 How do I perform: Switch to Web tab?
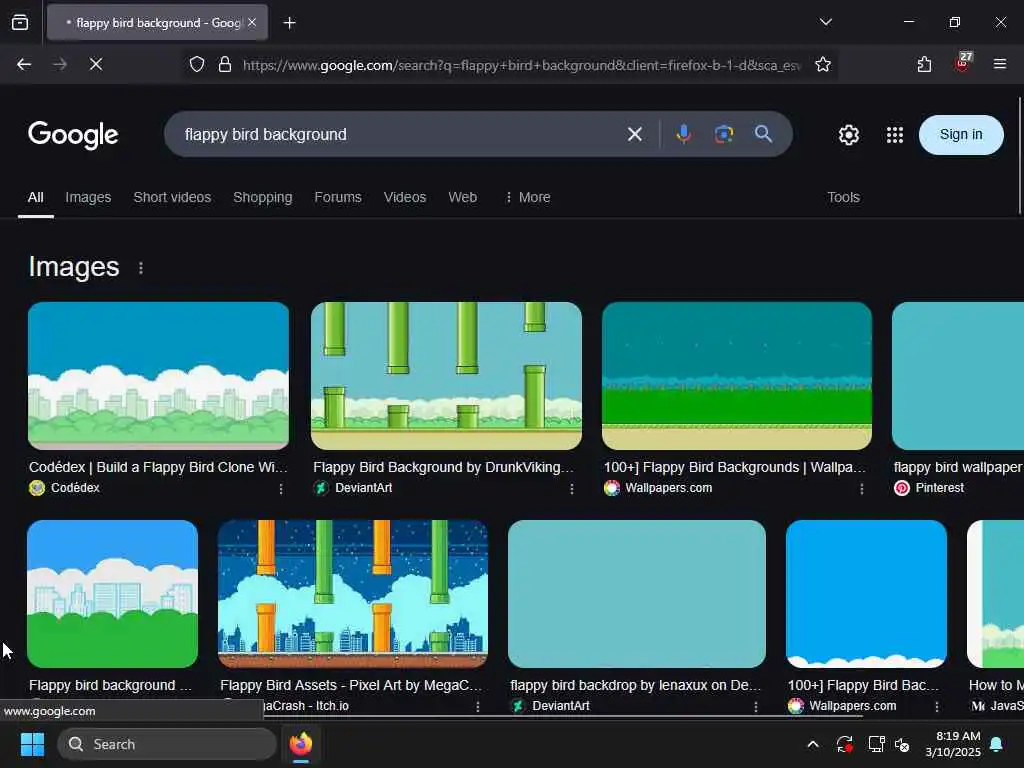click(462, 197)
